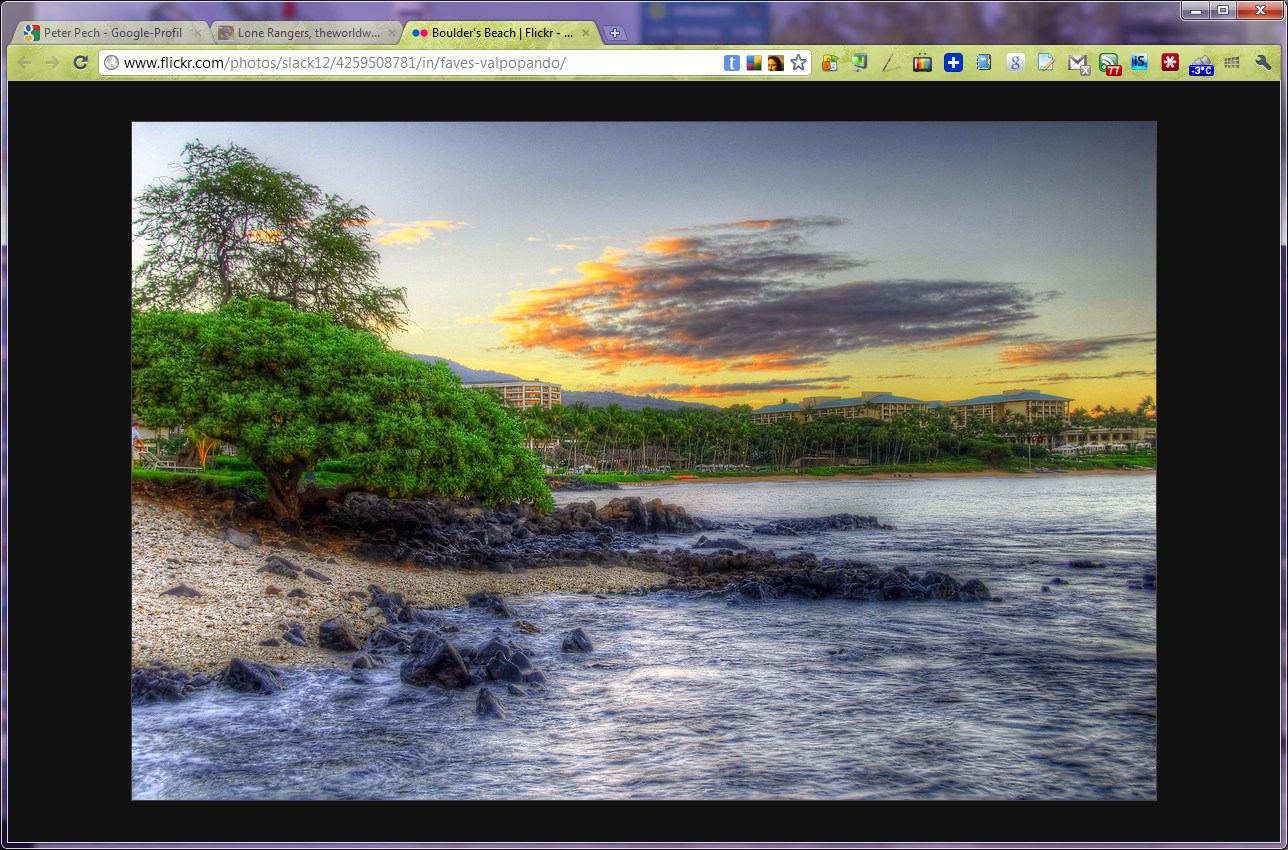The height and width of the screenshot is (850, 1288).
Task: Reload the Flickr page
Action: (x=81, y=63)
